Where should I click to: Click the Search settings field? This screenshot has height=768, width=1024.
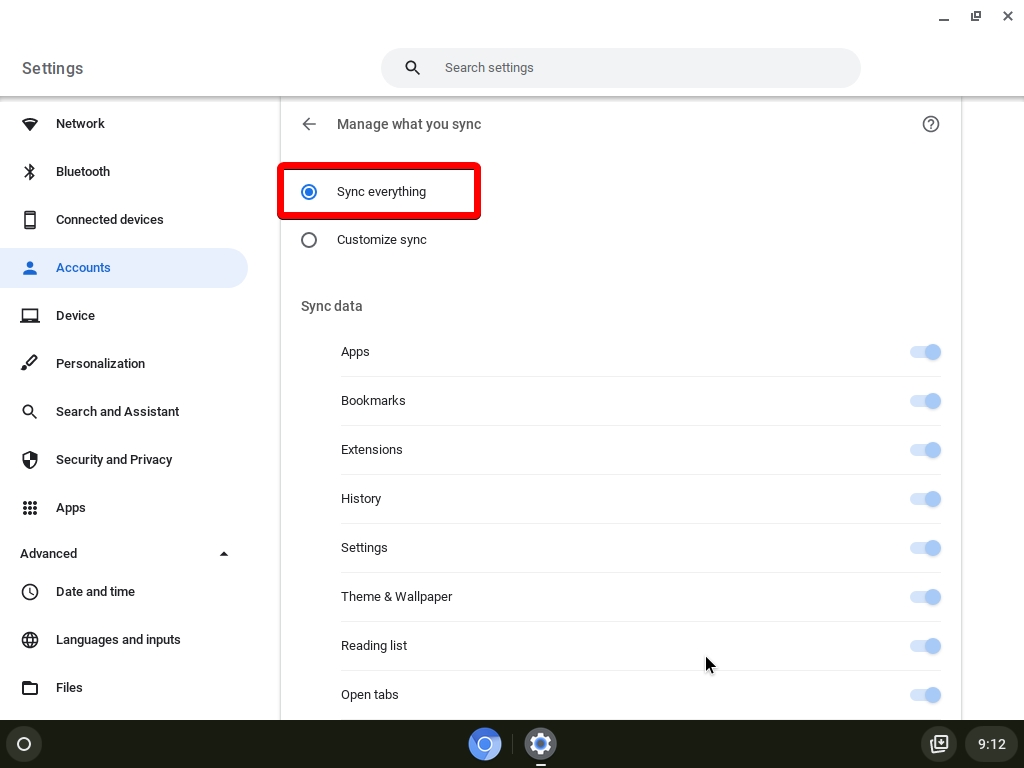(620, 67)
